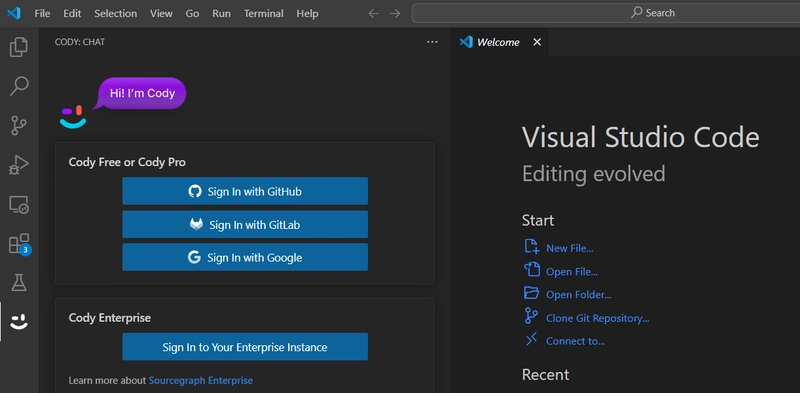Open Extensions view with badge 3

(19, 244)
